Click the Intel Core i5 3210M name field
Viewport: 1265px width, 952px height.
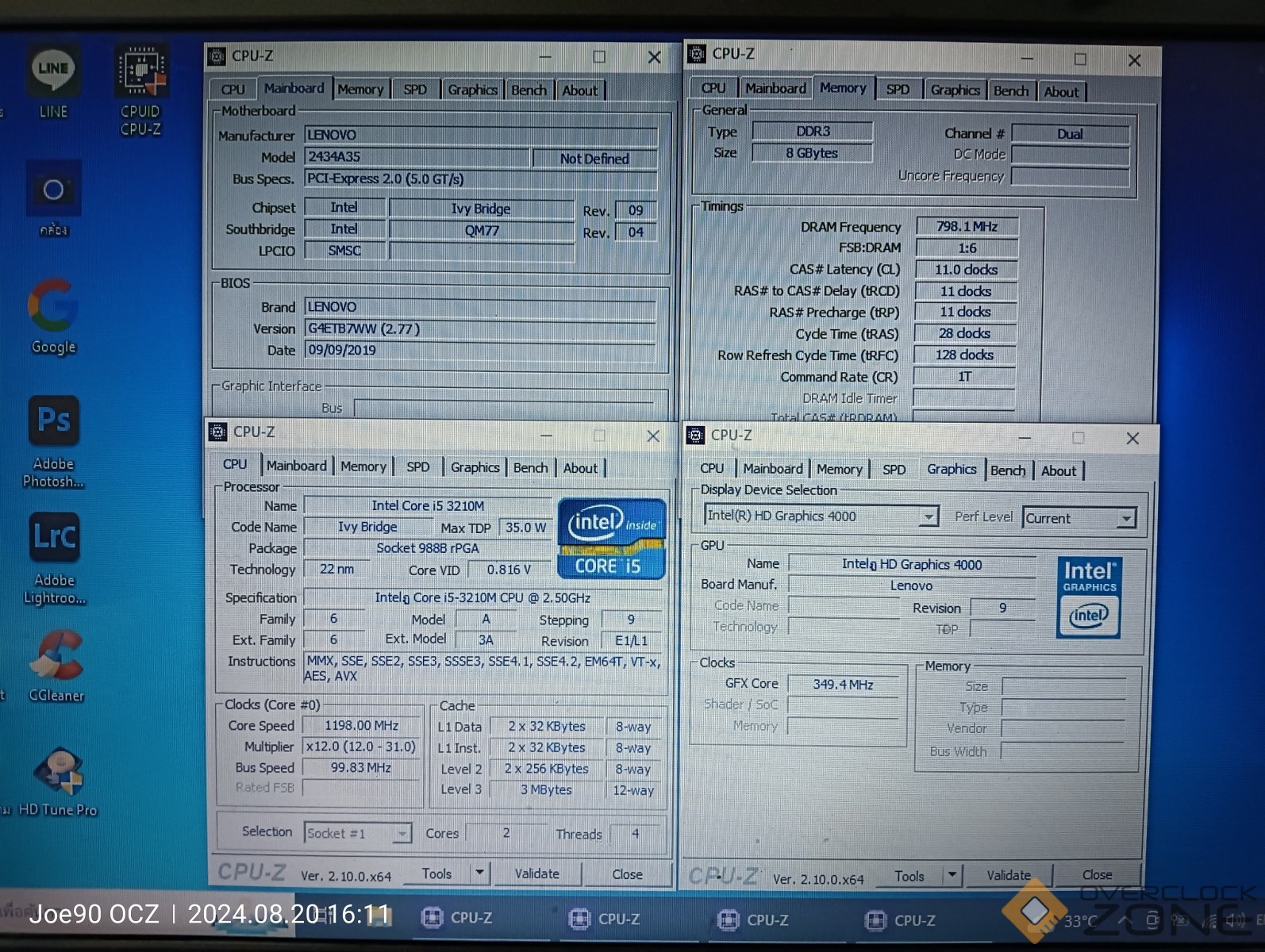[428, 505]
